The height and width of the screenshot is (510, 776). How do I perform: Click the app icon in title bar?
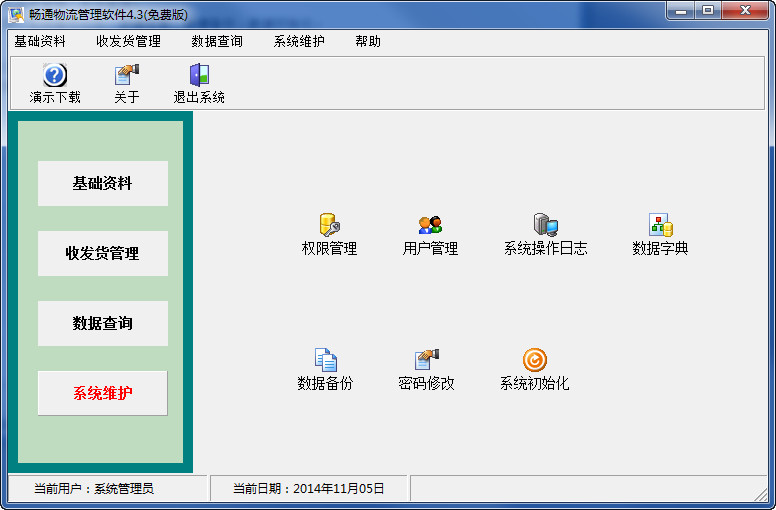click(x=16, y=14)
